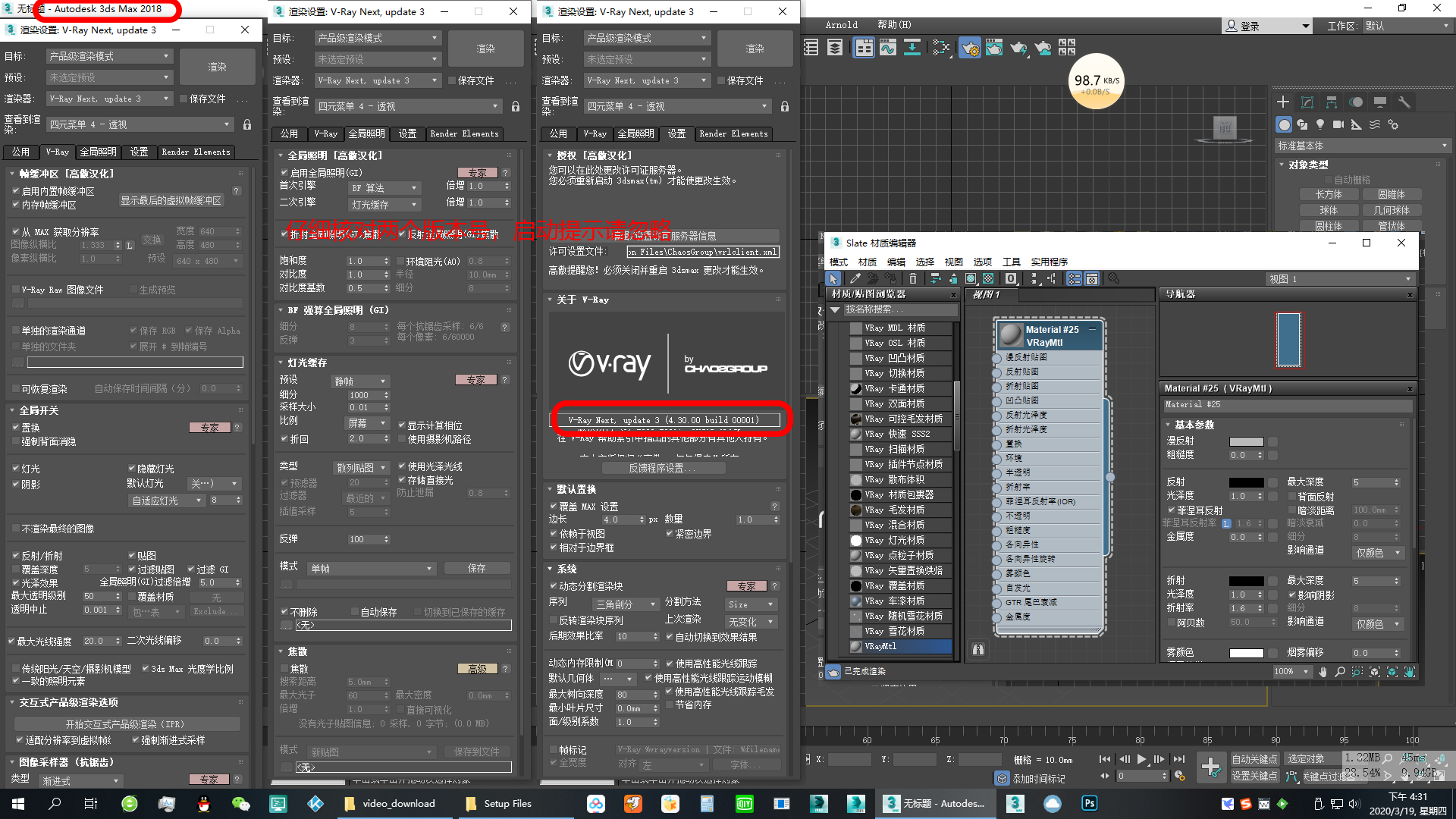Toggle 菲涅耳反射 checkbox in material parameters
The height and width of the screenshot is (819, 1456).
(1172, 510)
